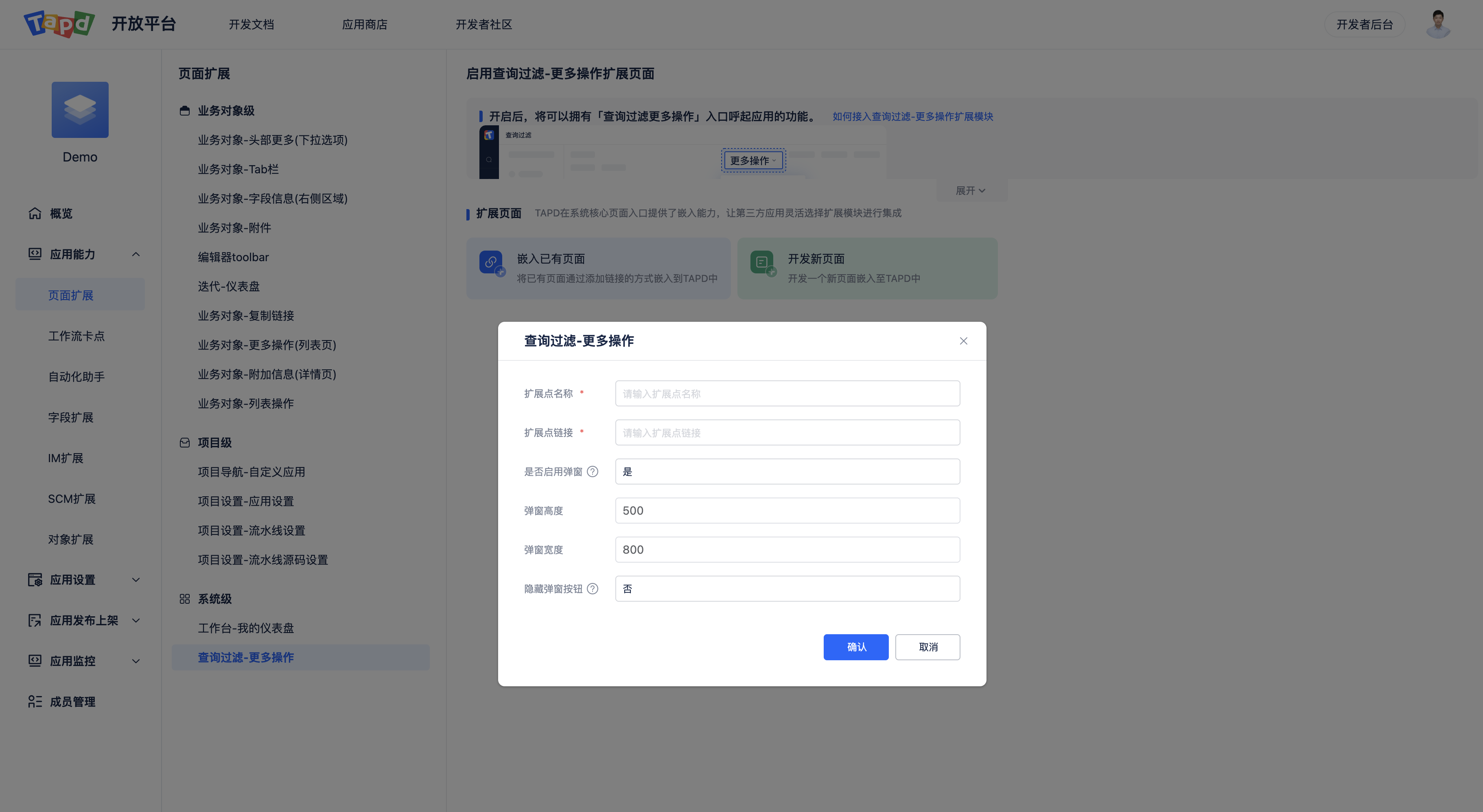
Task: Expand the 应用设置 sidebar section
Action: pos(136,580)
